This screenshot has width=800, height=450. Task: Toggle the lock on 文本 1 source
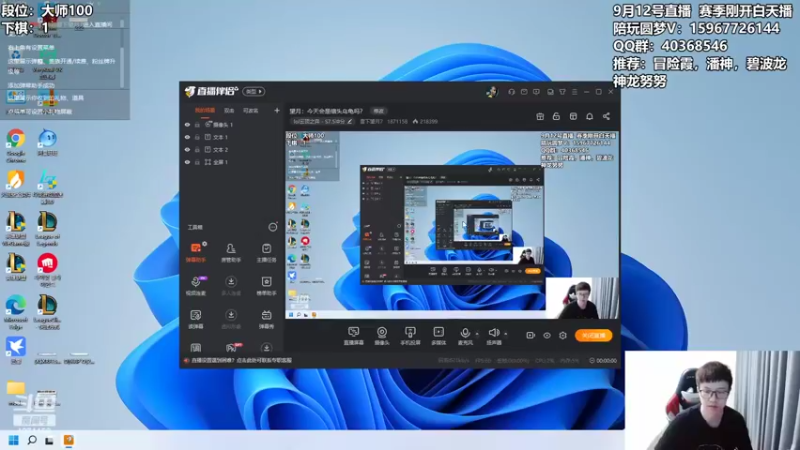(x=197, y=137)
